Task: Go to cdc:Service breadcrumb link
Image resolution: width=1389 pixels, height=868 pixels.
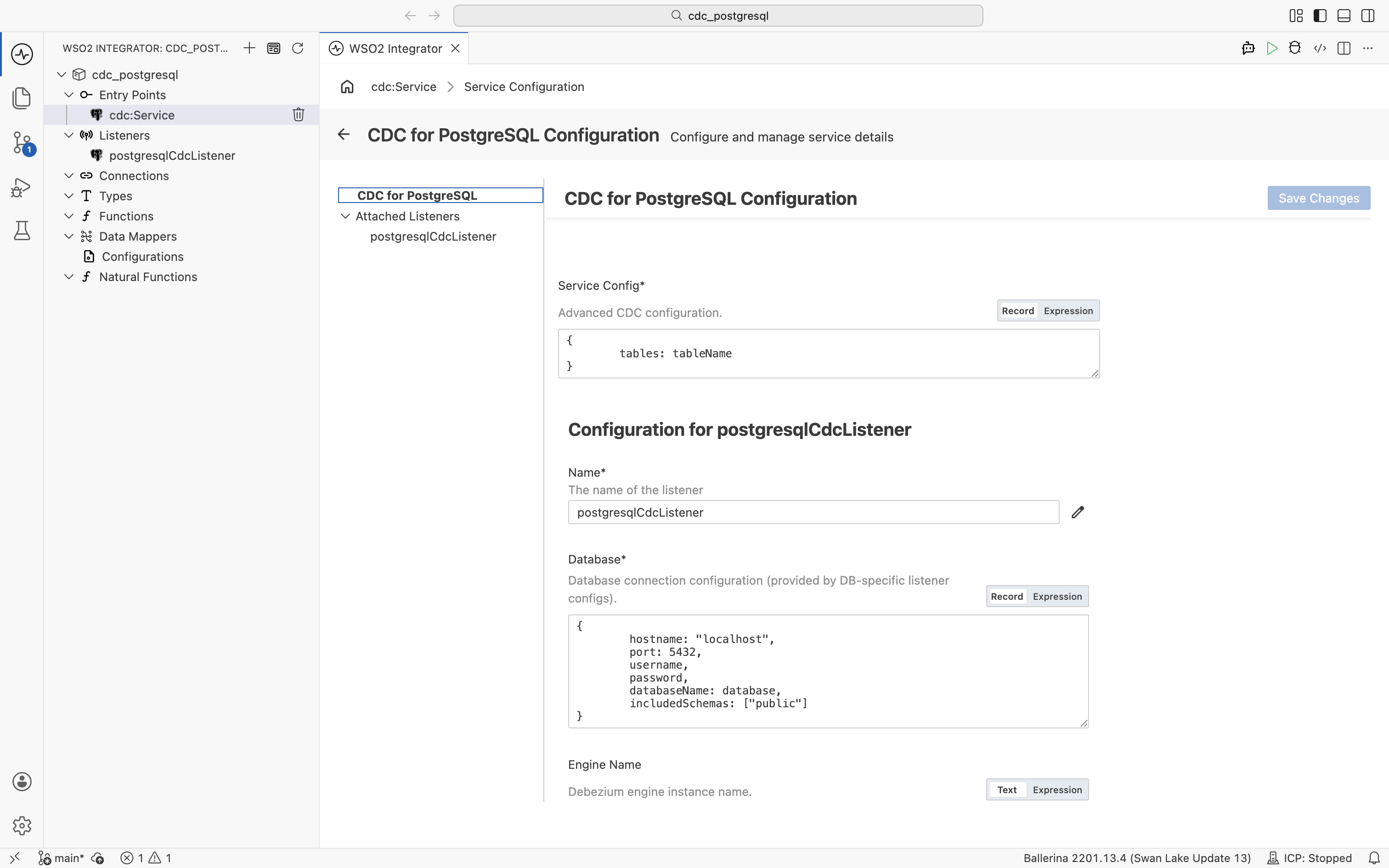Action: tap(403, 87)
